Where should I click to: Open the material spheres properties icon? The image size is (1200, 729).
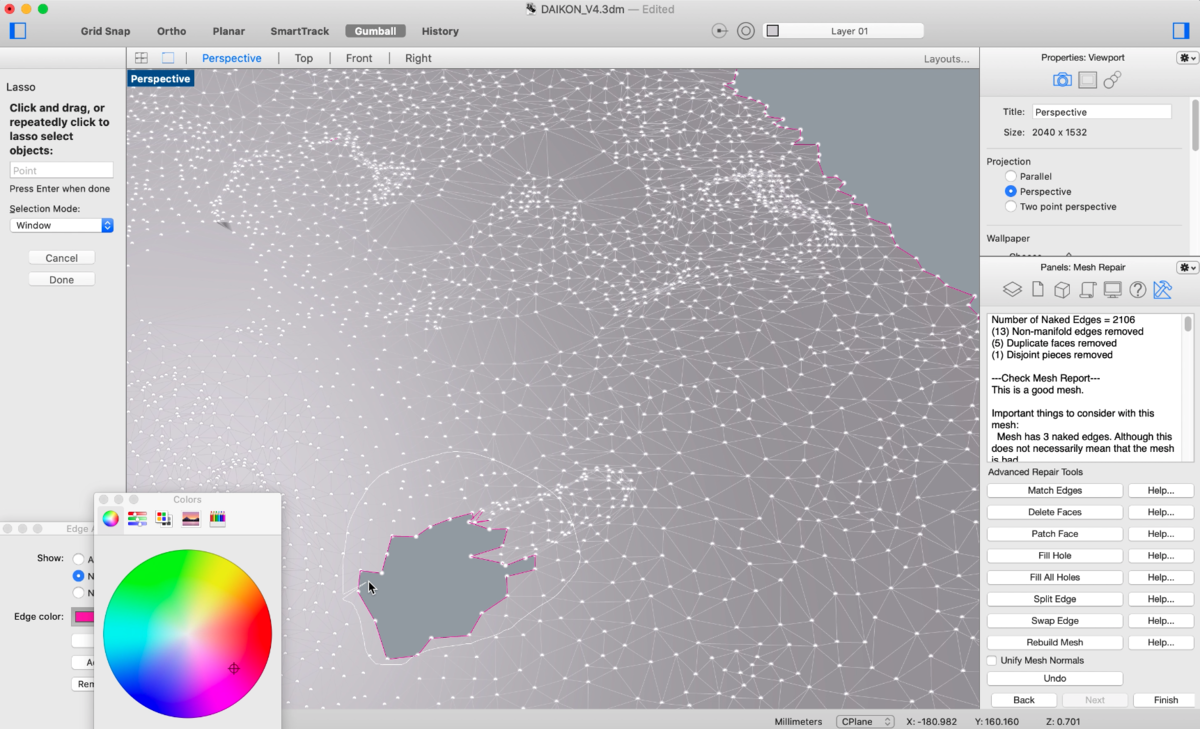[1112, 80]
